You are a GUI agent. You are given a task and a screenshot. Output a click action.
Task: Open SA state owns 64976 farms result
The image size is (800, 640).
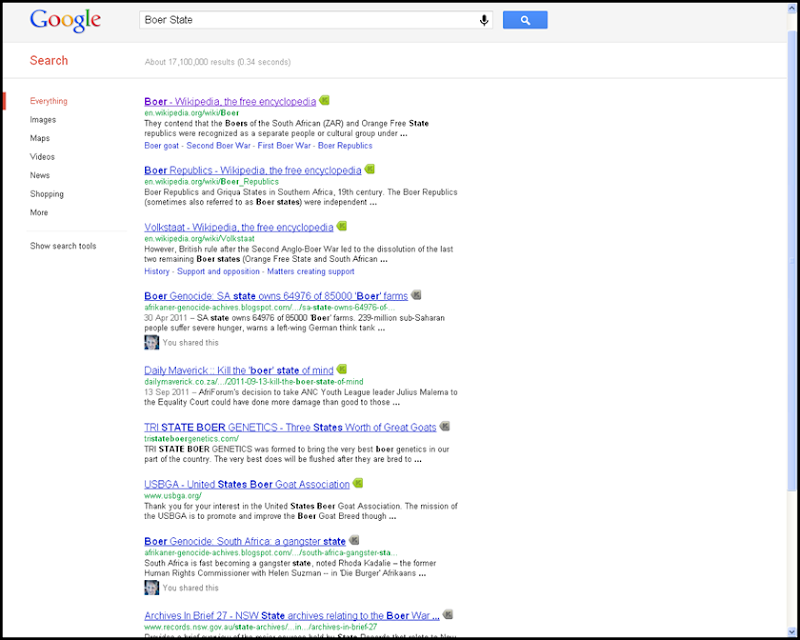(x=276, y=296)
